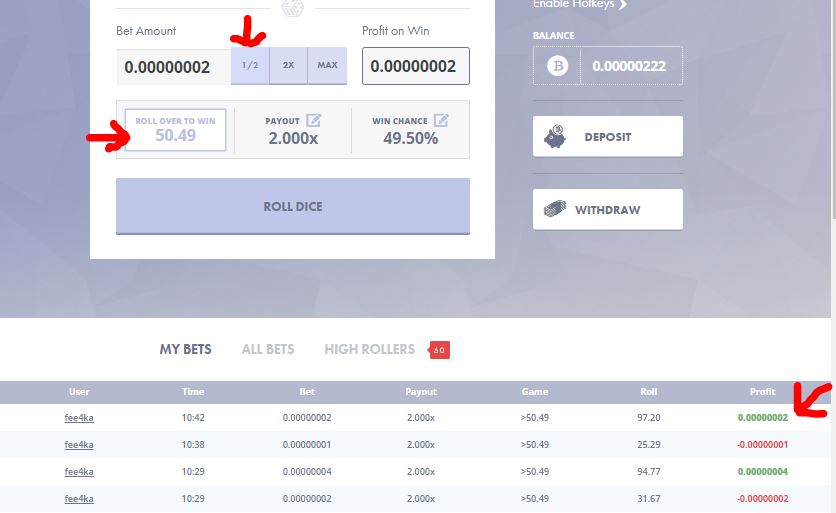Click the Win Chance edit pencil icon

[441, 120]
